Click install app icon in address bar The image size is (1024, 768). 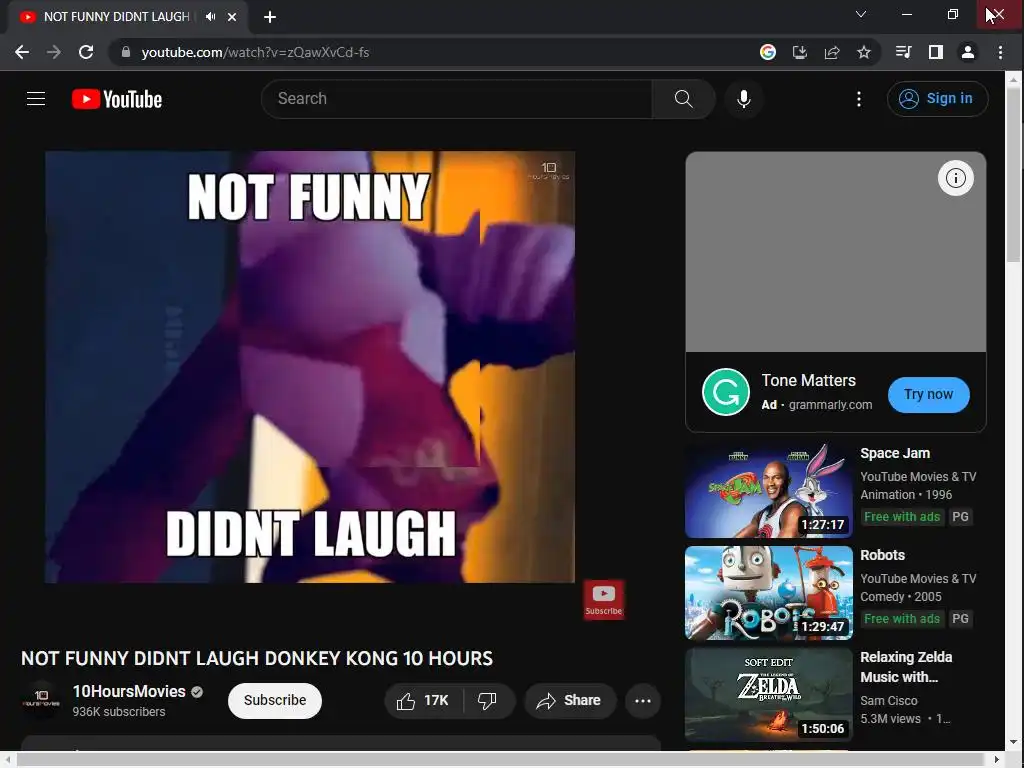pos(800,52)
